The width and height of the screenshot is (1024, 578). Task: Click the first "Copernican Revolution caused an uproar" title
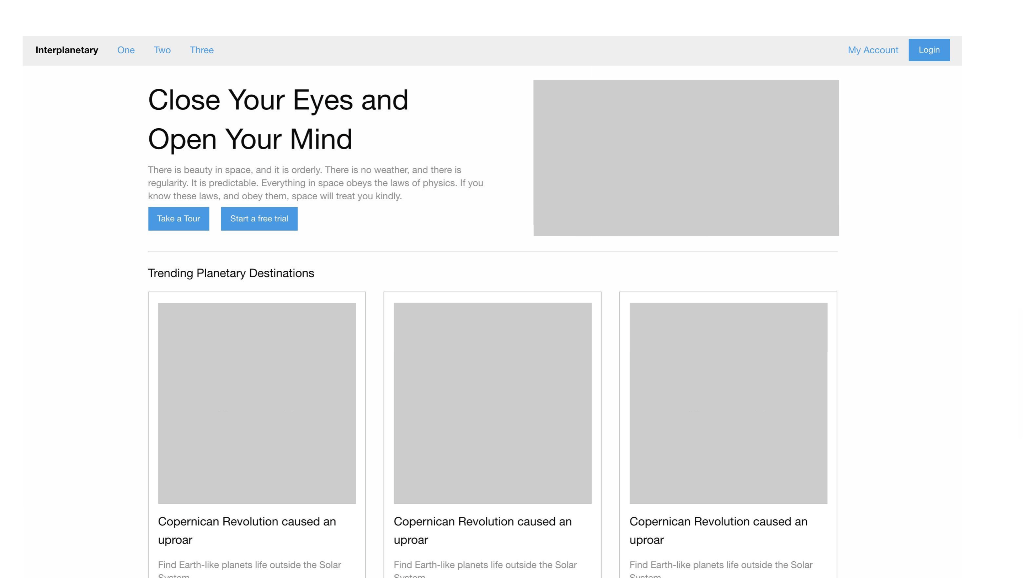coord(247,530)
